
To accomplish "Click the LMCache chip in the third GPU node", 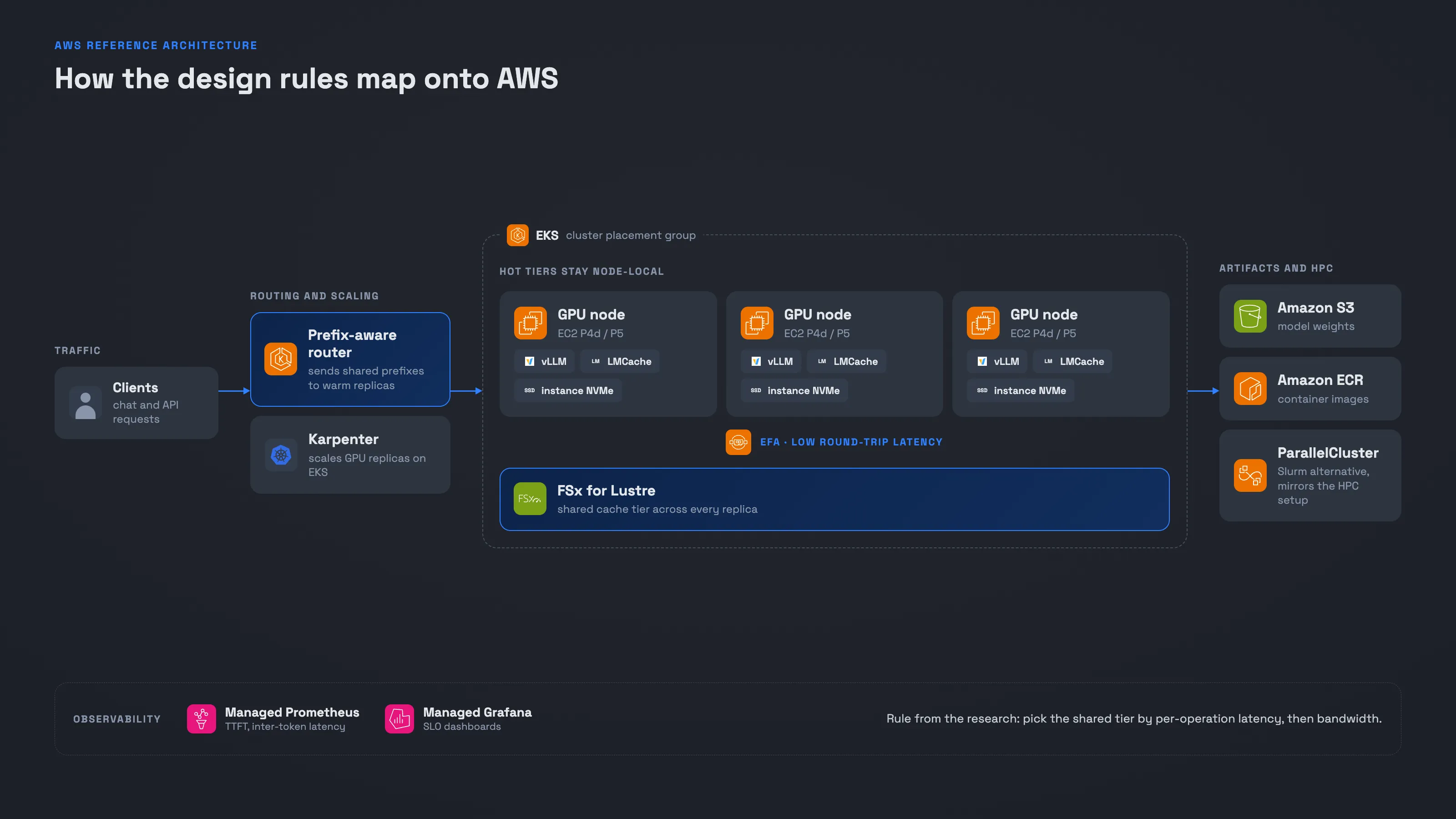I will pyautogui.click(x=1073, y=361).
